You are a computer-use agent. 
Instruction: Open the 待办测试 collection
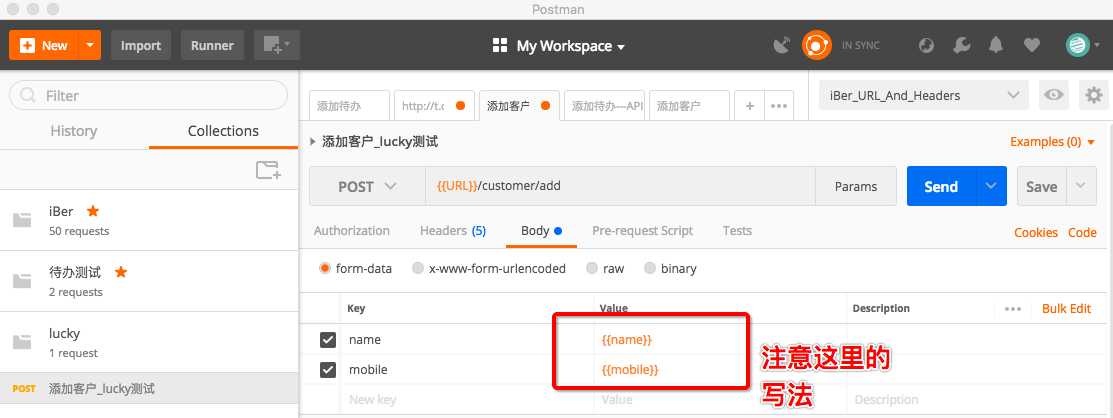[x=149, y=281]
